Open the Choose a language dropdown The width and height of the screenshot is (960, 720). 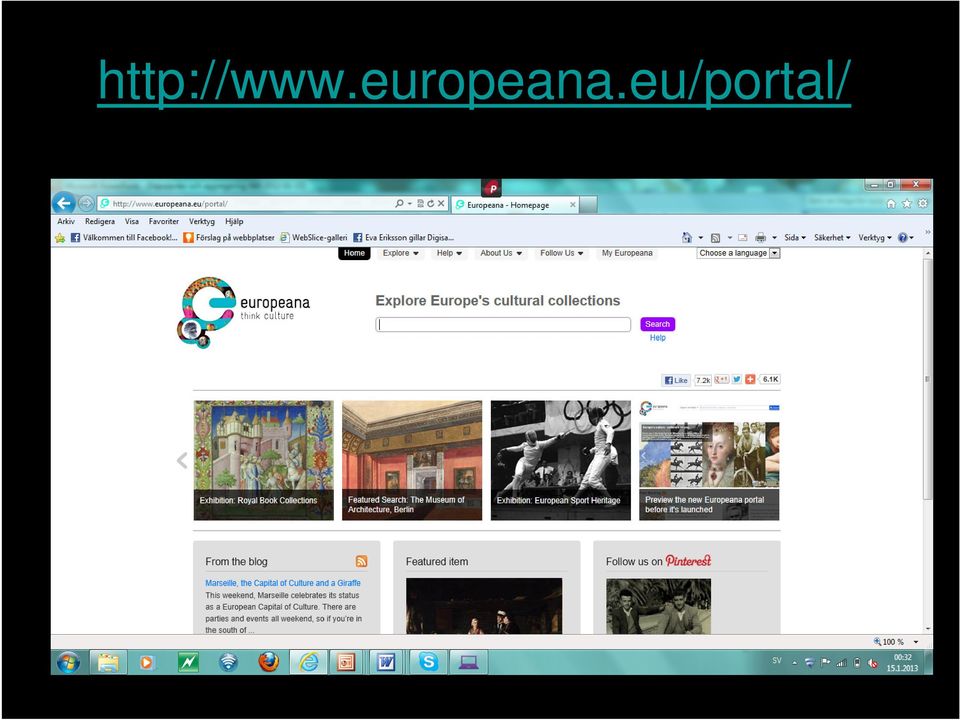(738, 253)
